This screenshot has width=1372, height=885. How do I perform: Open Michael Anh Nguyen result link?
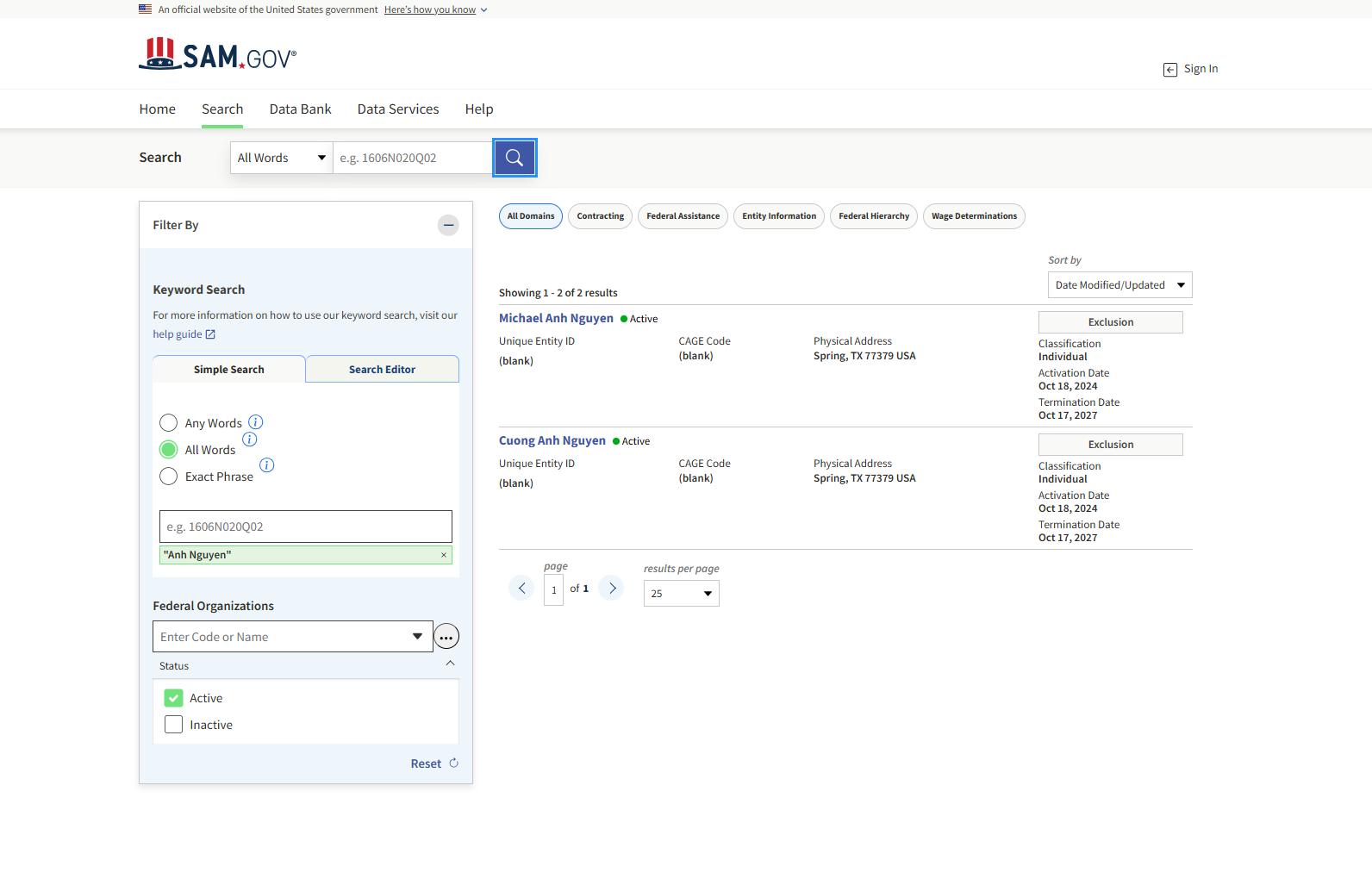(556, 318)
